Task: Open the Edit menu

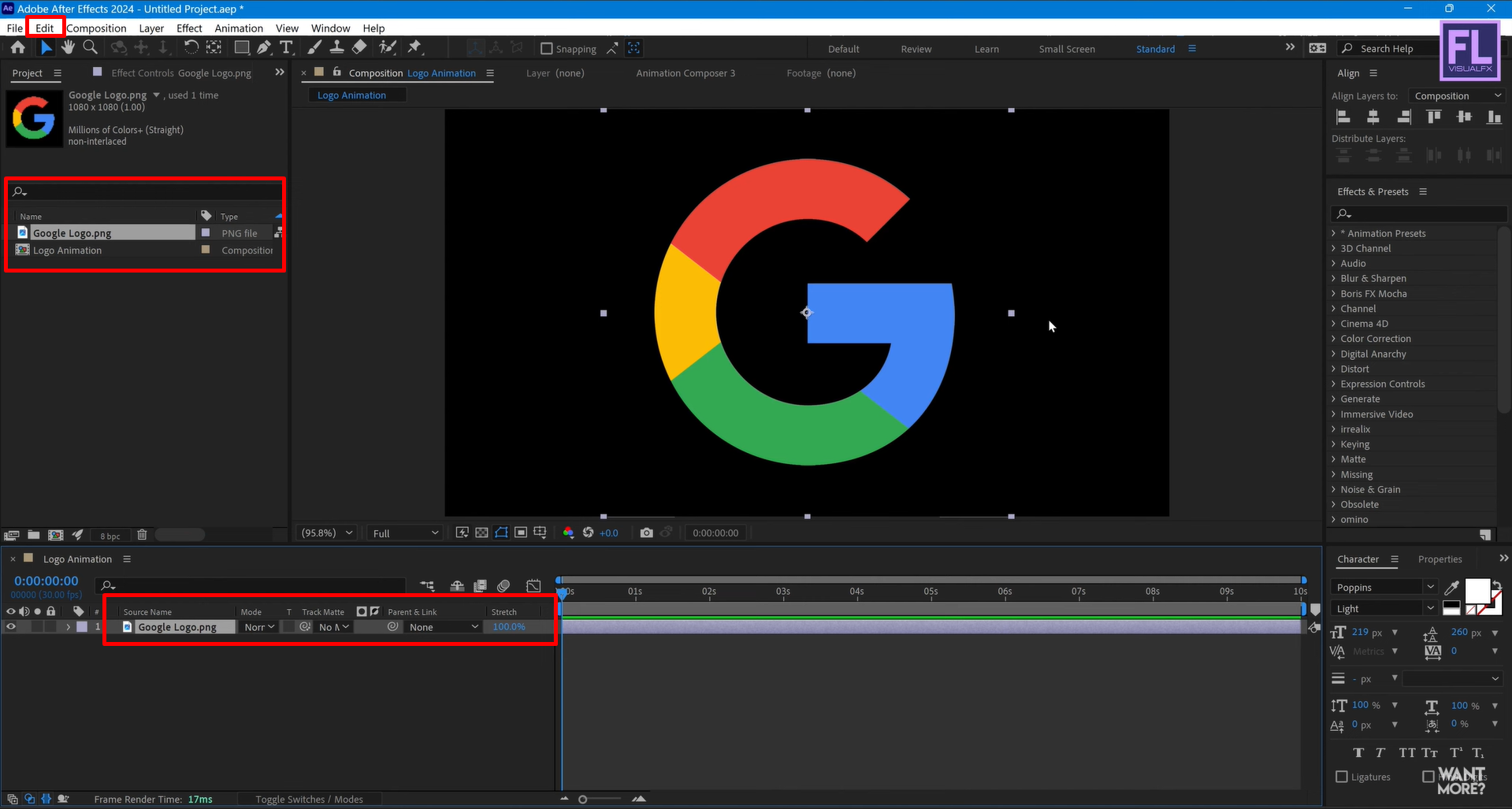Action: (45, 28)
